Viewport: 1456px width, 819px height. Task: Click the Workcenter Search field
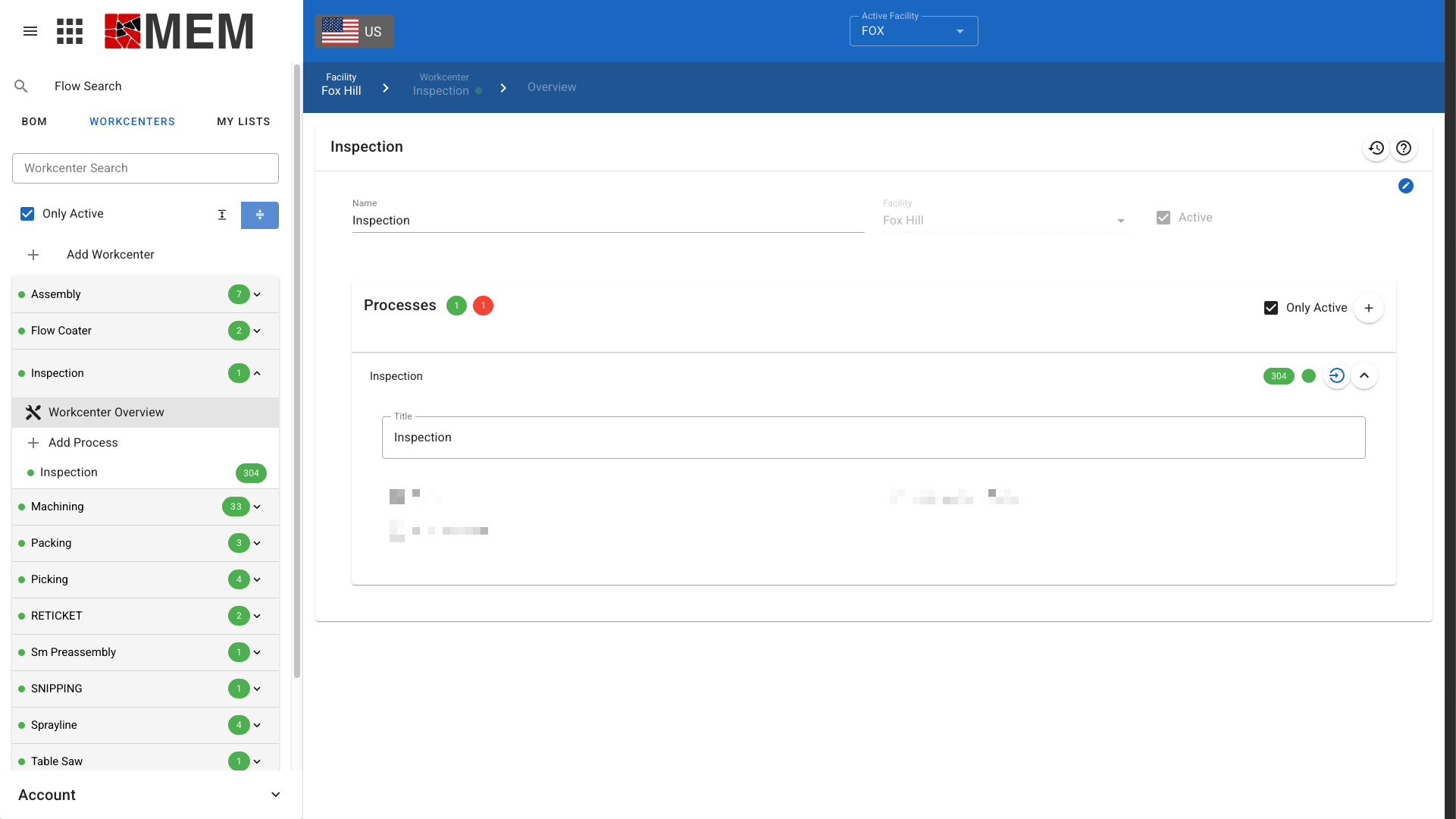(146, 168)
